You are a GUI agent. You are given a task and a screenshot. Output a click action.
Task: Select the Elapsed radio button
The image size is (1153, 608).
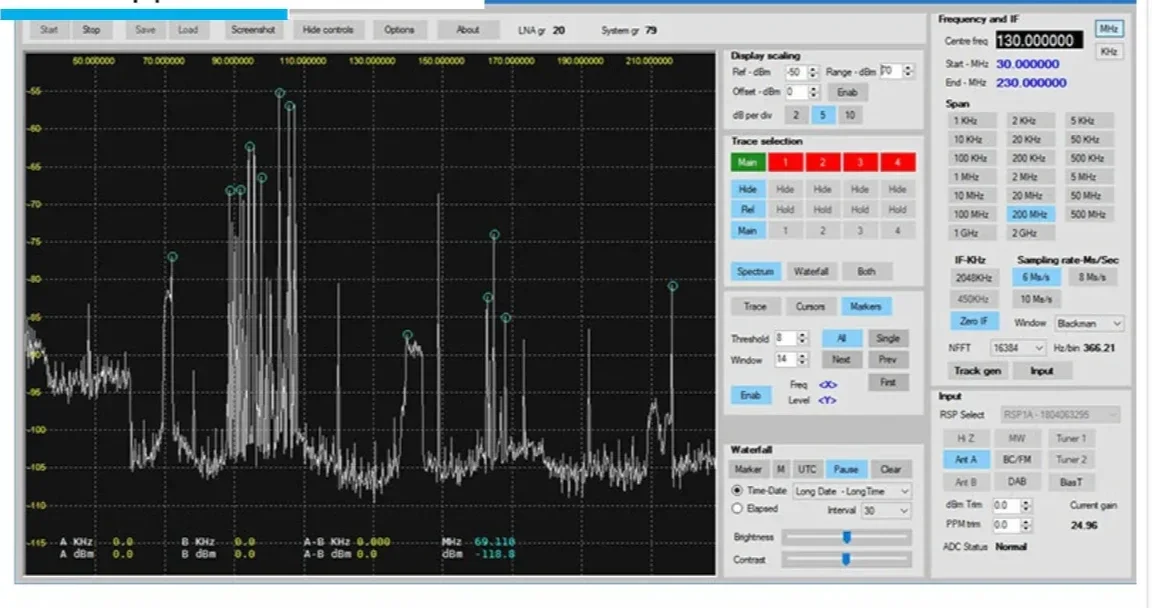coord(737,509)
